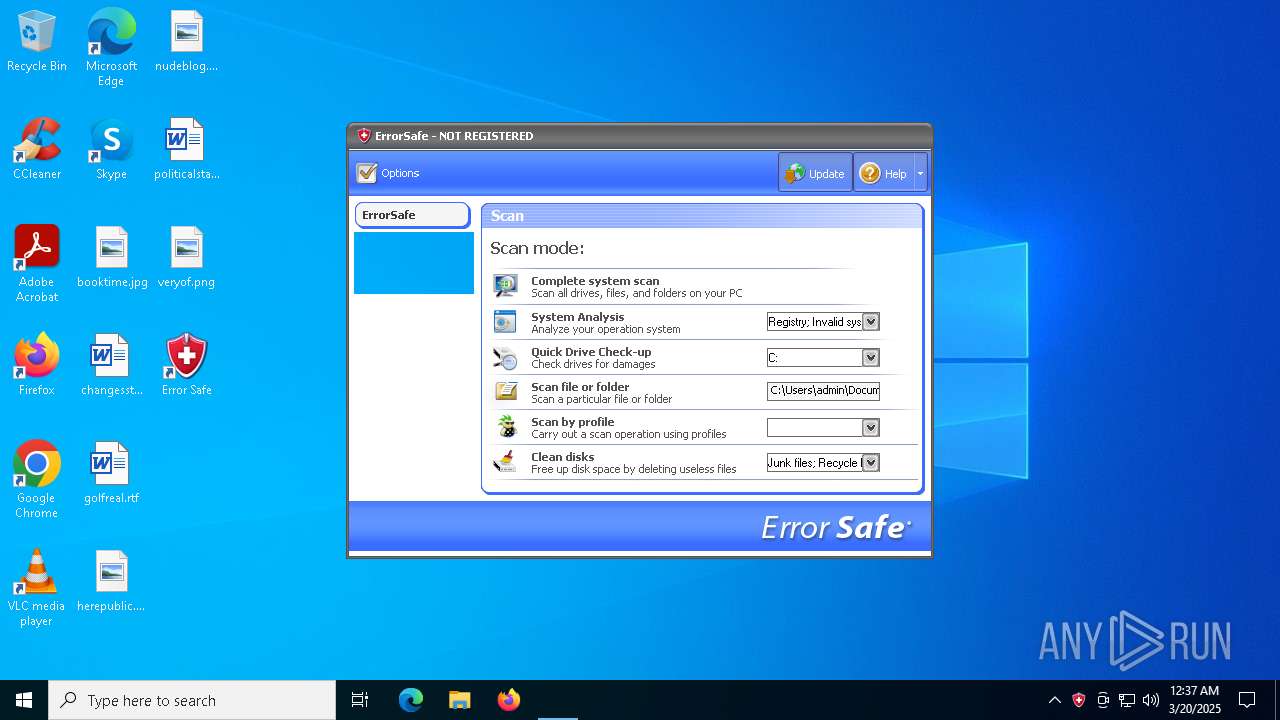Show hidden system tray icons

coord(1055,700)
